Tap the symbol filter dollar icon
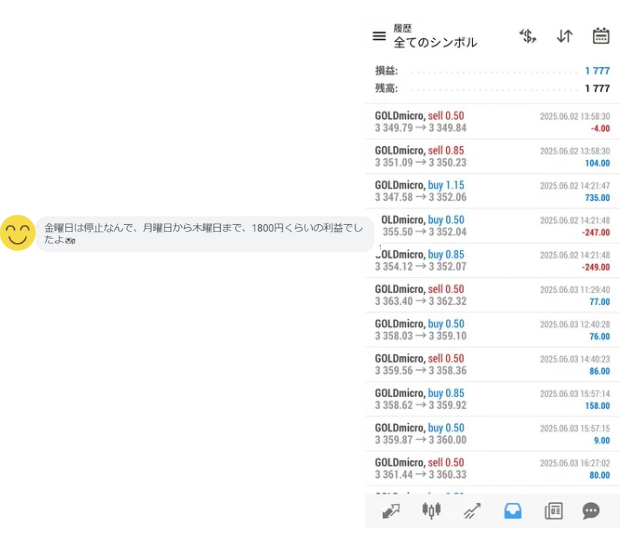627x542 pixels. (x=528, y=36)
